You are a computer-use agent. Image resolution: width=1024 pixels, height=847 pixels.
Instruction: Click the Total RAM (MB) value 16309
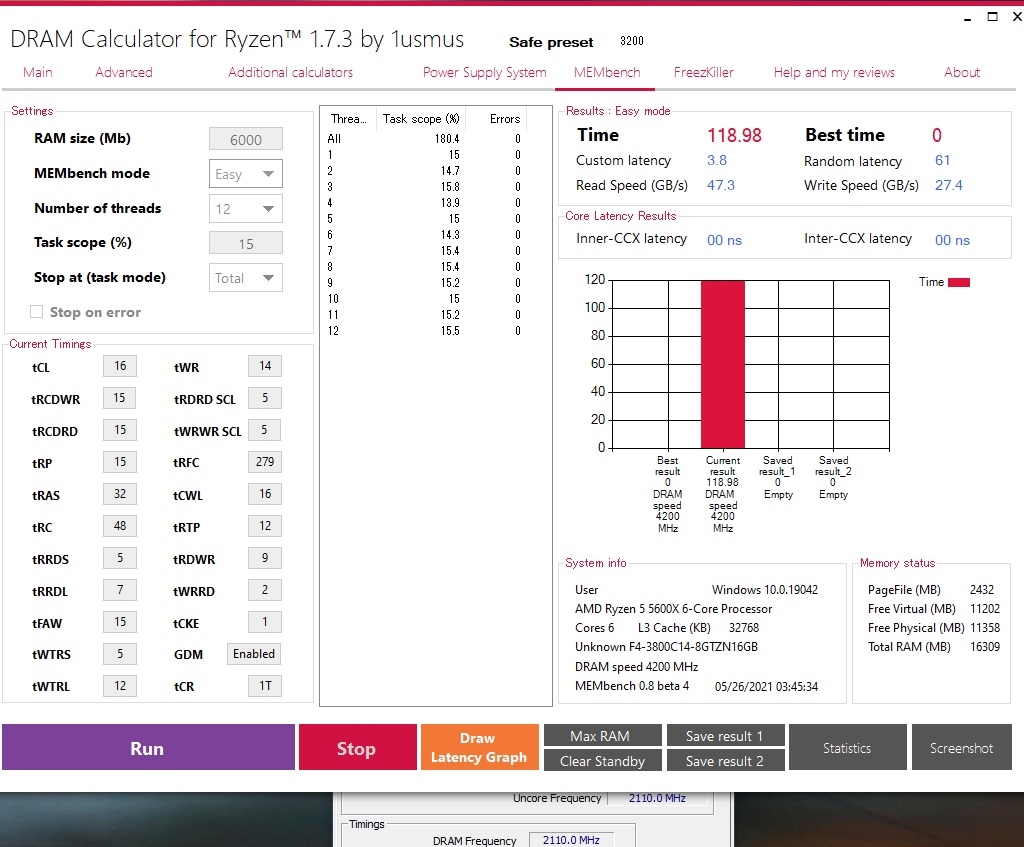point(984,647)
